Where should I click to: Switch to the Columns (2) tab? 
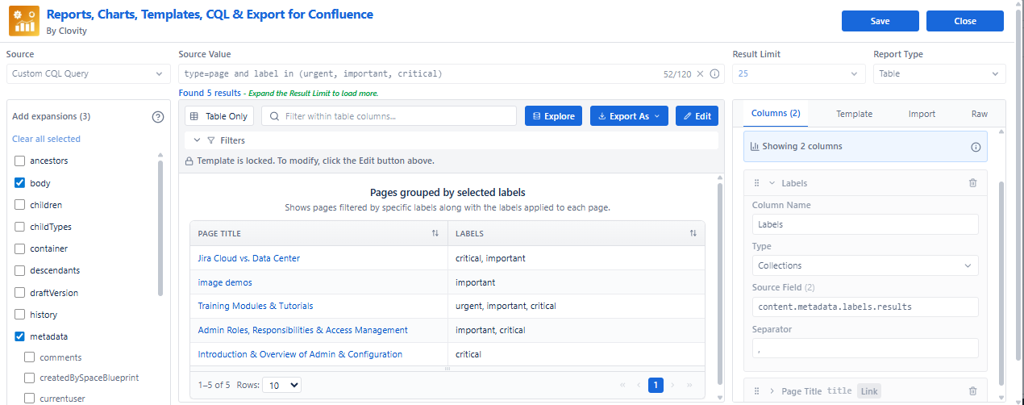[x=776, y=114]
